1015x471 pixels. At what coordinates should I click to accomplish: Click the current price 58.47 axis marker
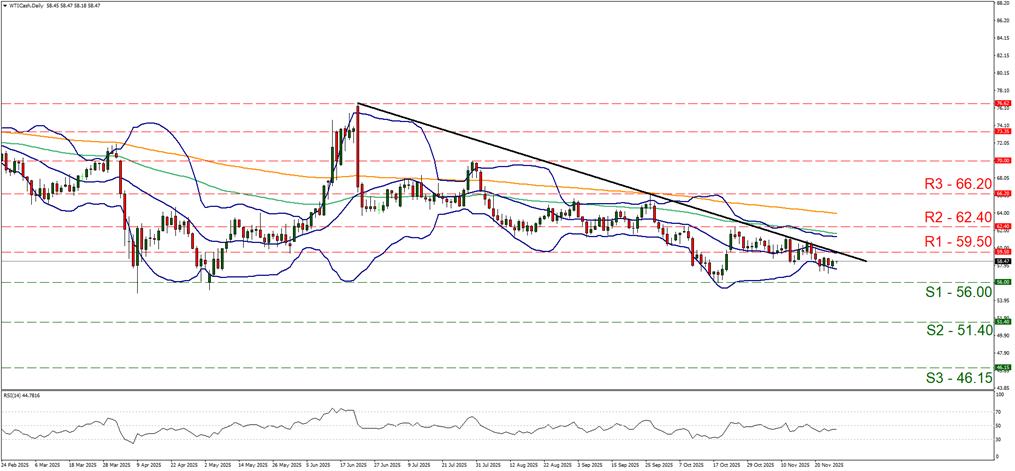tap(1003, 261)
